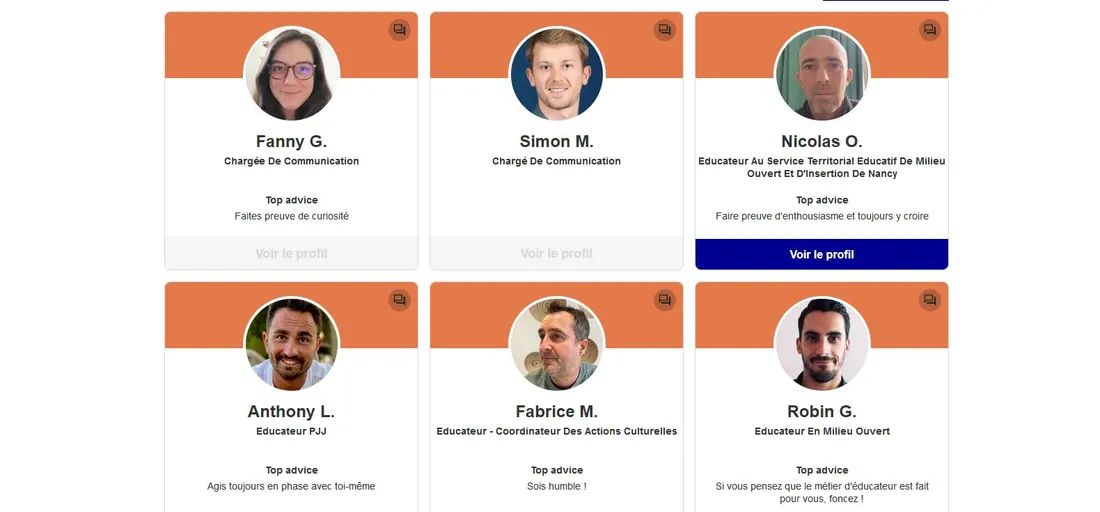Click the name Anthony L.

(291, 412)
